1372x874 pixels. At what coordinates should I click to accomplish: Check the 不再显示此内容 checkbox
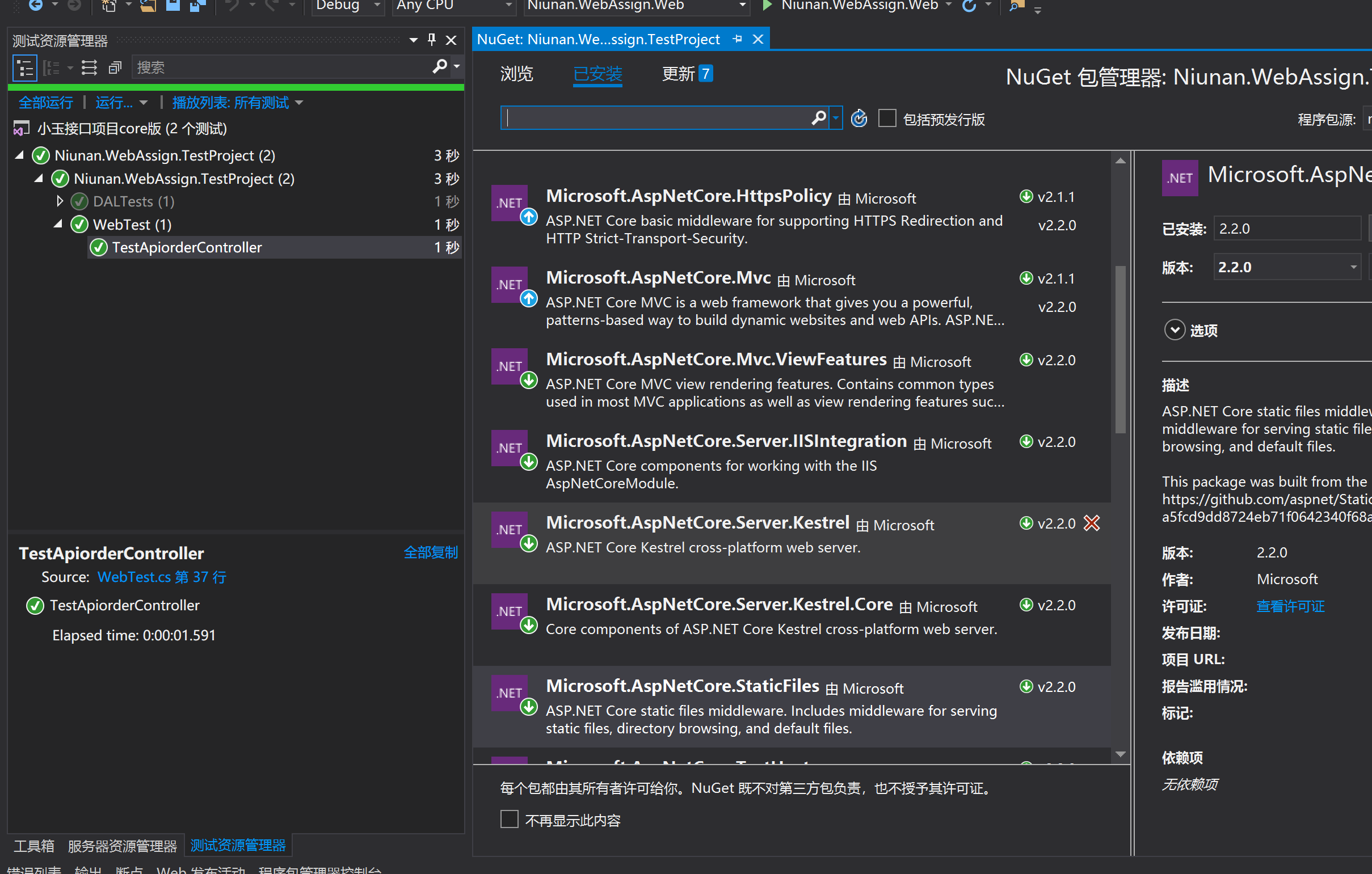click(509, 819)
